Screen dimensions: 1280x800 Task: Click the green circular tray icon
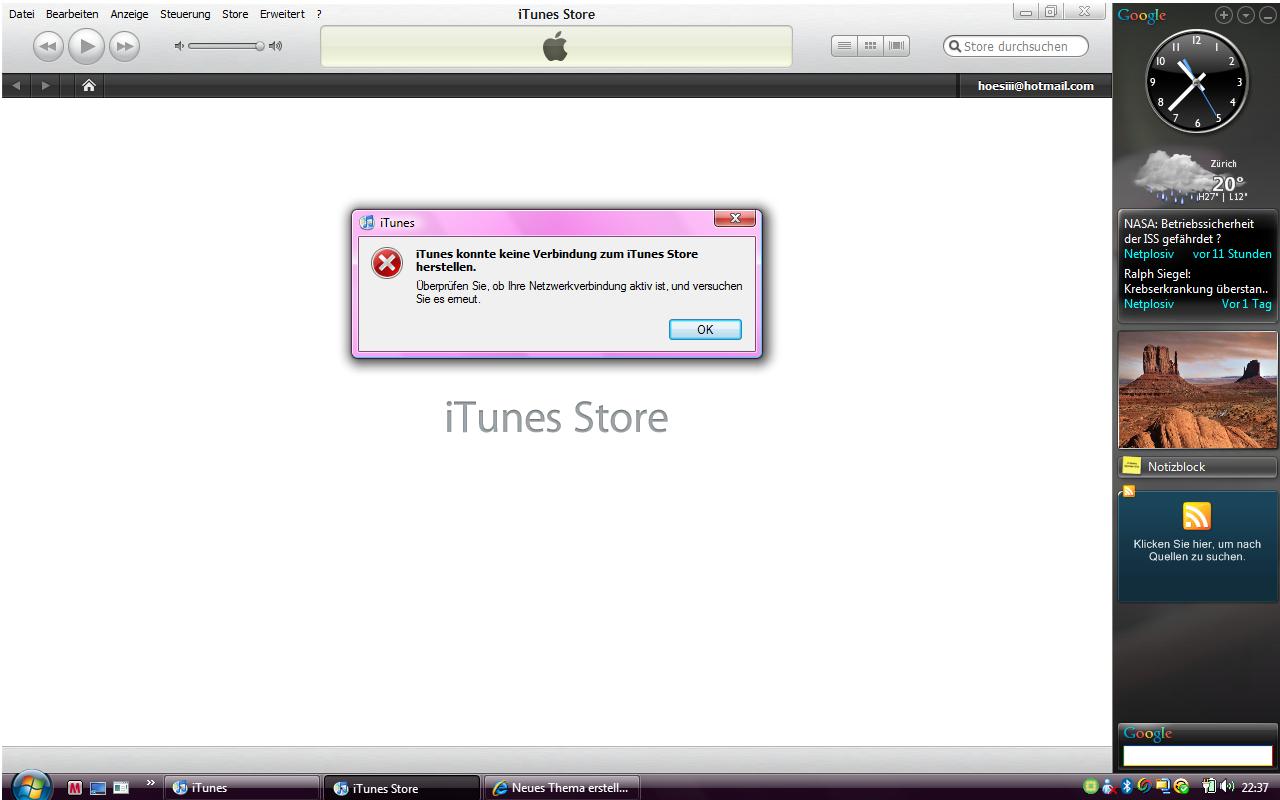click(1090, 787)
